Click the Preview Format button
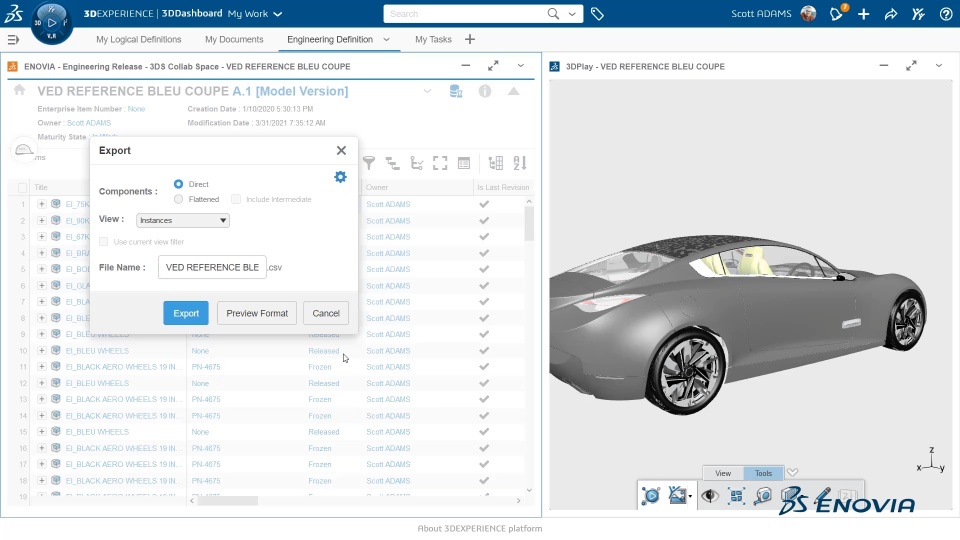This screenshot has width=960, height=540. pyautogui.click(x=257, y=313)
